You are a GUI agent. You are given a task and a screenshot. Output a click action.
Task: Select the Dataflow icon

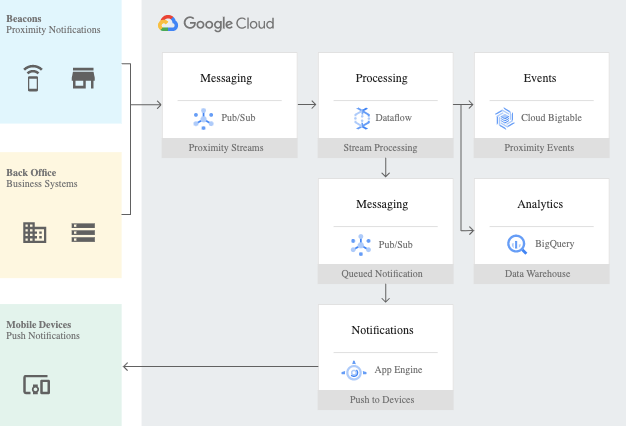(361, 118)
